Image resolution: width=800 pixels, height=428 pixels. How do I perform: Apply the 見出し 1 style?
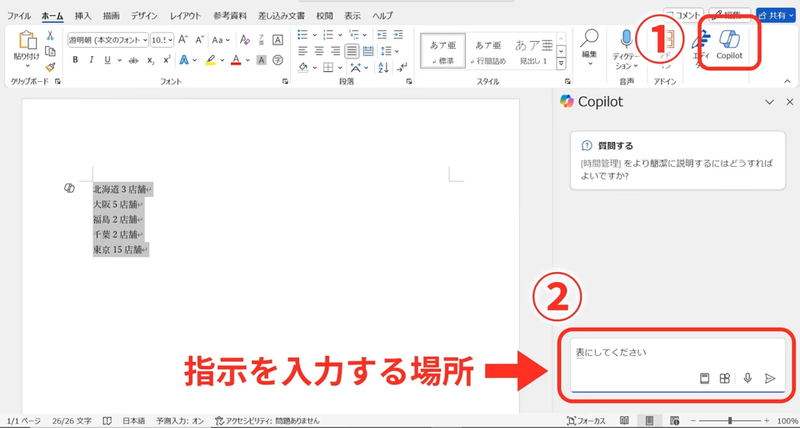pyautogui.click(x=533, y=51)
